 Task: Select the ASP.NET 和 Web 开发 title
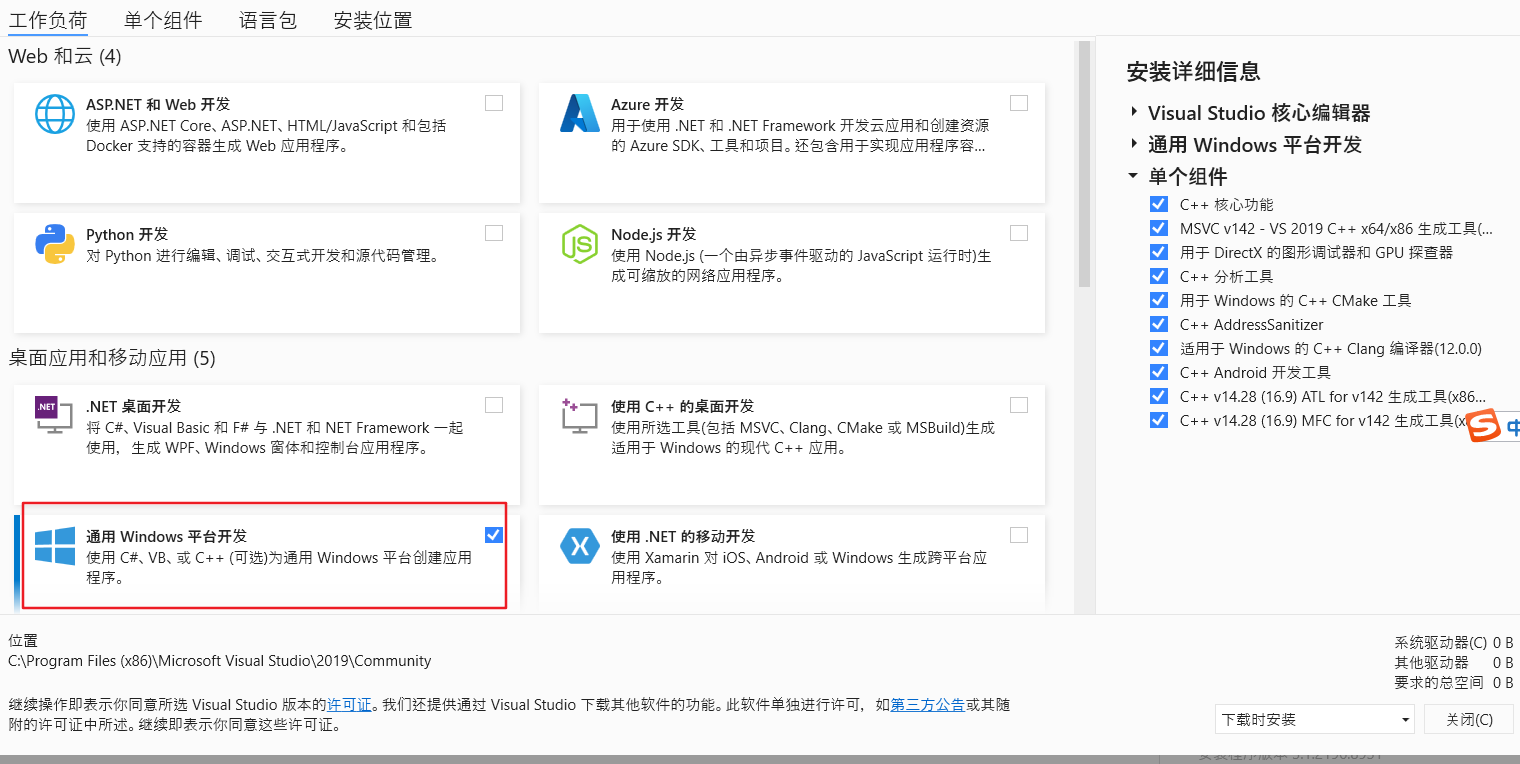click(158, 104)
